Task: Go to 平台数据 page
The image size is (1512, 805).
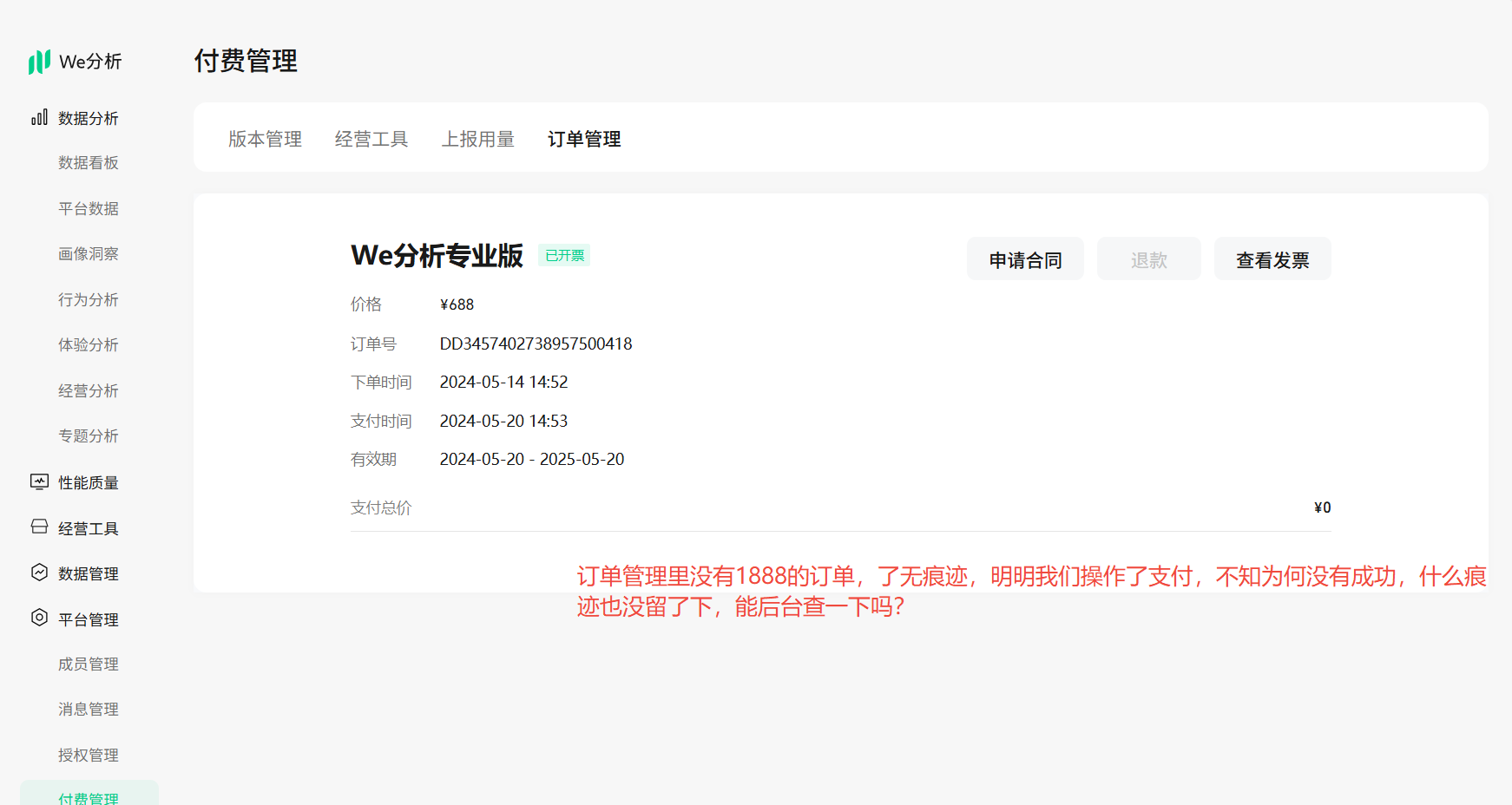Action: coord(89,209)
